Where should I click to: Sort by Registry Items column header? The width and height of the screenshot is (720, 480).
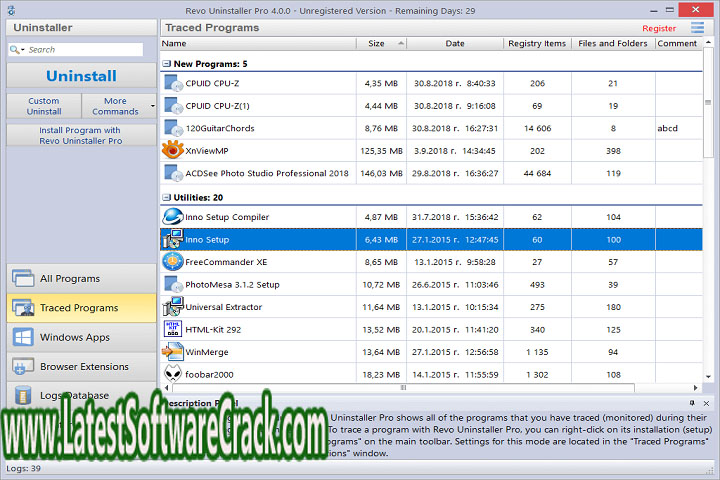pos(537,44)
